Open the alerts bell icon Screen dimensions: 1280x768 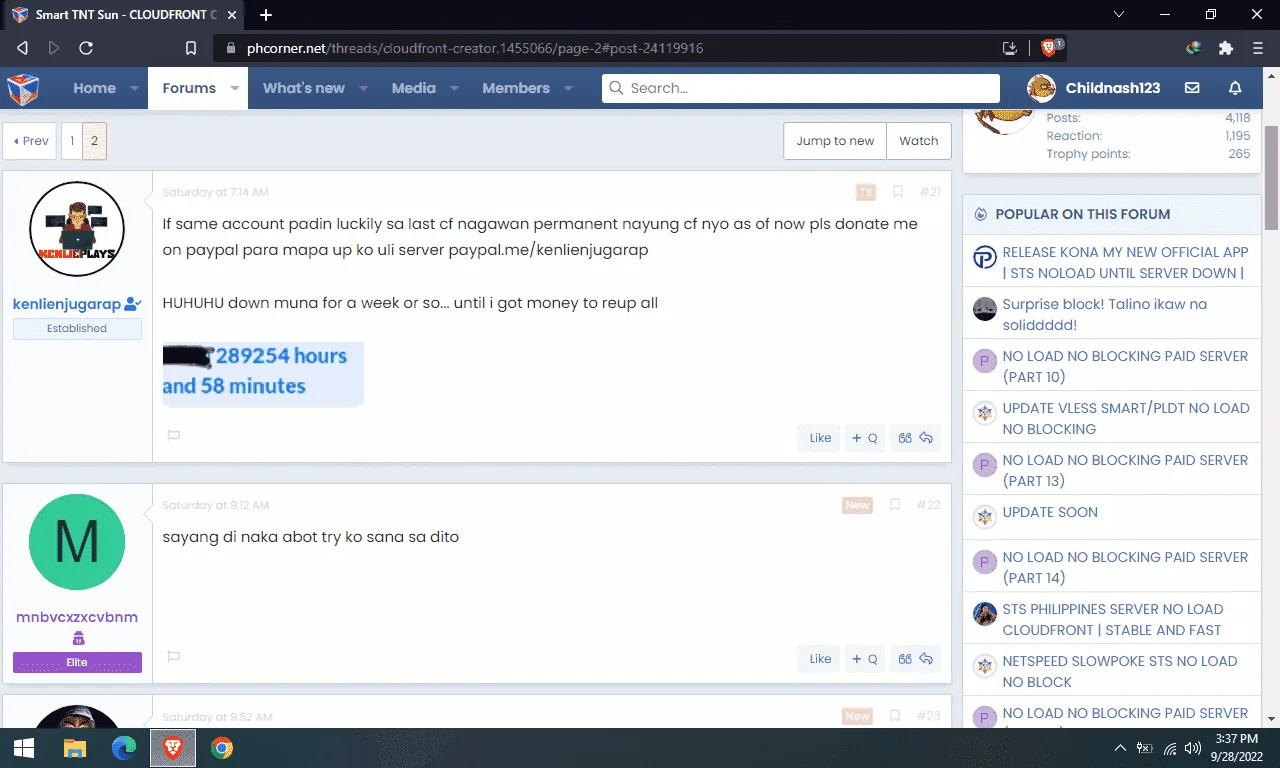point(1235,88)
